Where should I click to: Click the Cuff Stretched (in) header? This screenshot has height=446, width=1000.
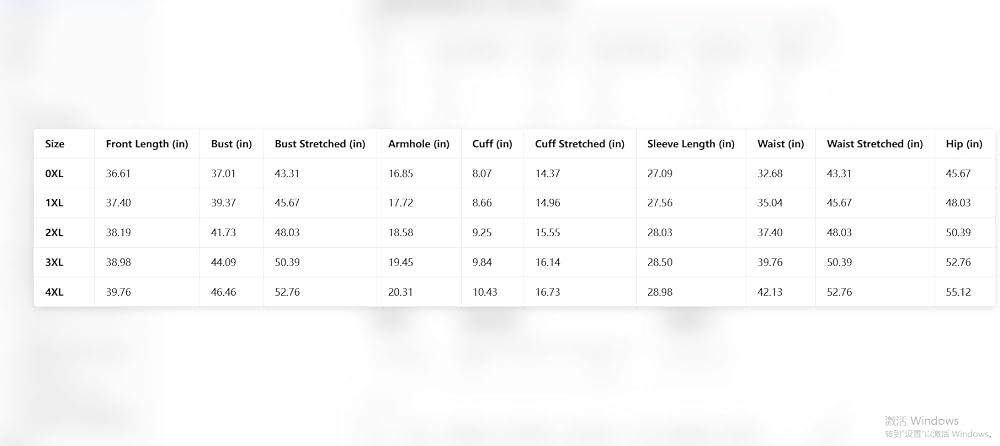580,144
